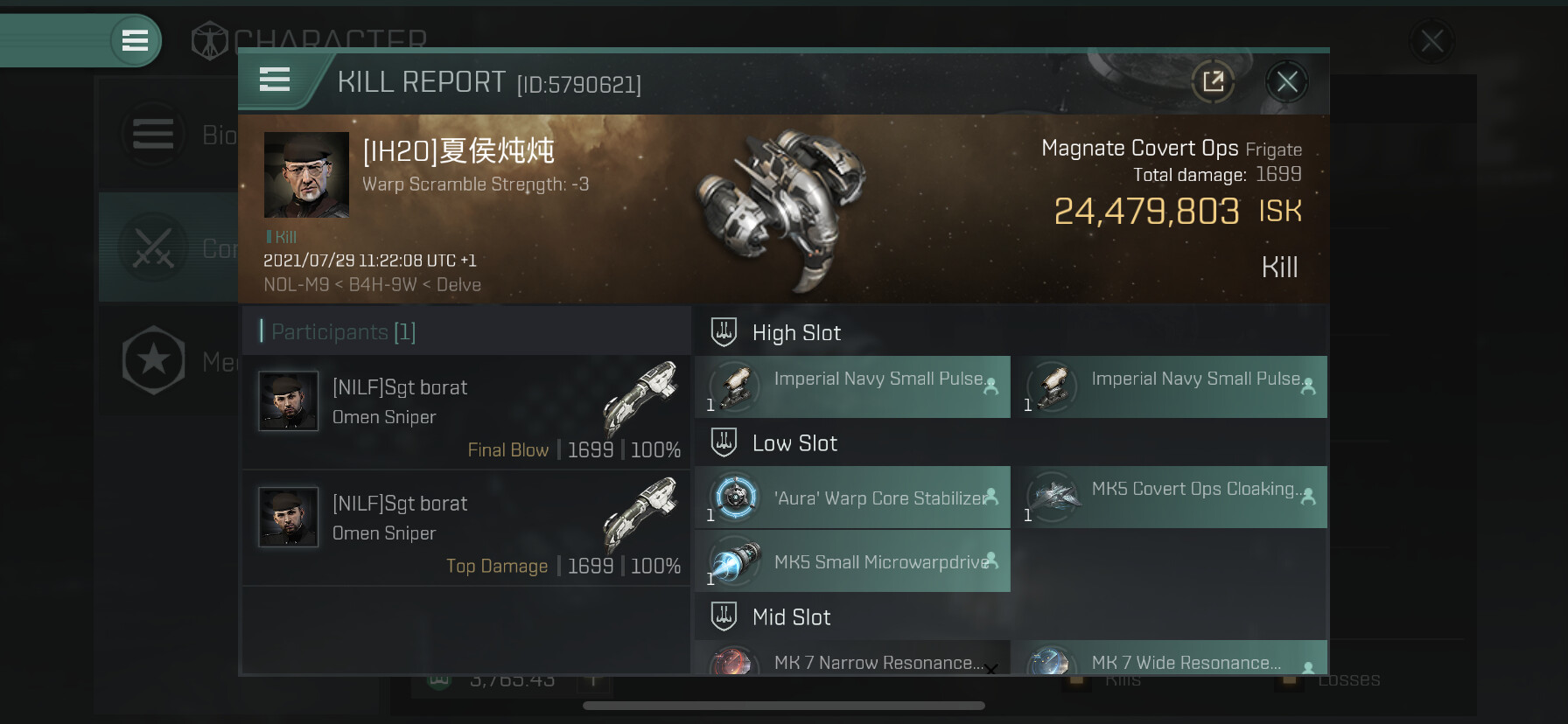Screen dimensions: 1568x724
Task: Open the main menu in the top-left teal bar
Action: [x=135, y=40]
